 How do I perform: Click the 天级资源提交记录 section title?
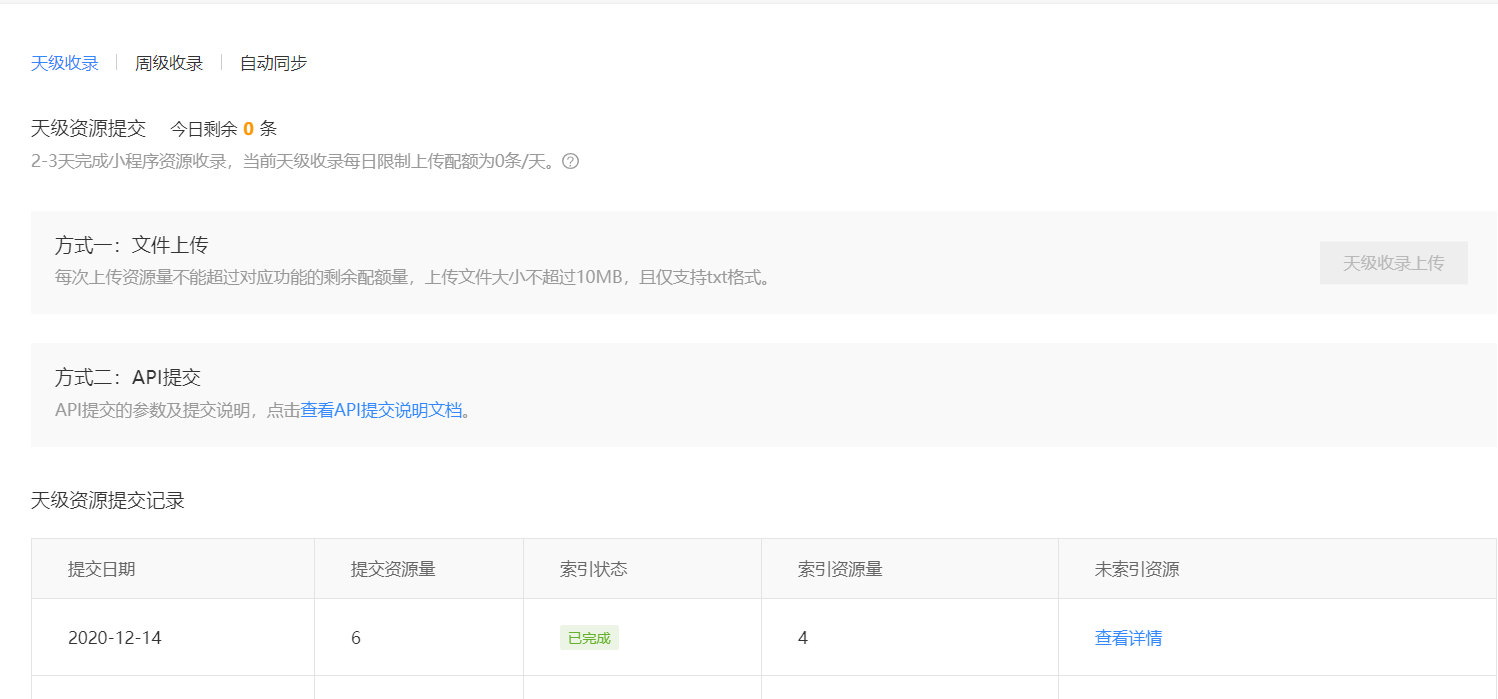(108, 501)
